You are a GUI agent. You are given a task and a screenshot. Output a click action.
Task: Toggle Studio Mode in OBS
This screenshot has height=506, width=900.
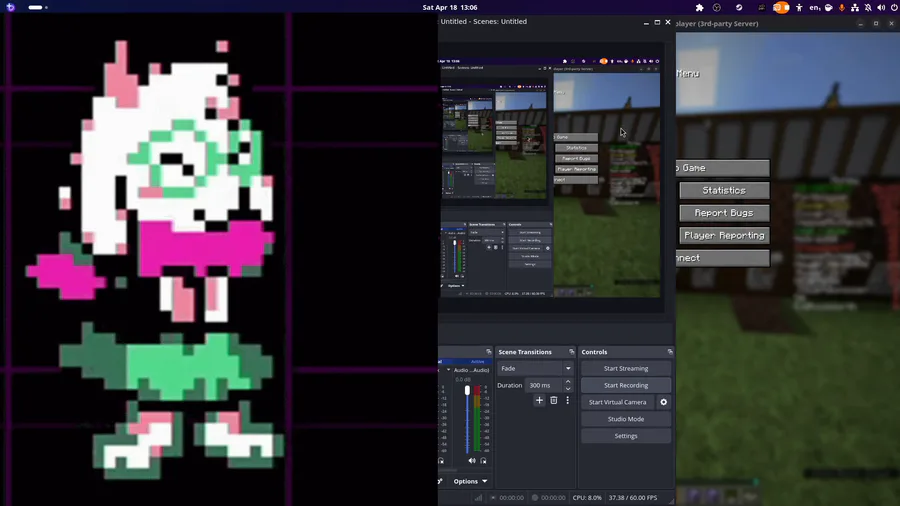[x=626, y=419]
